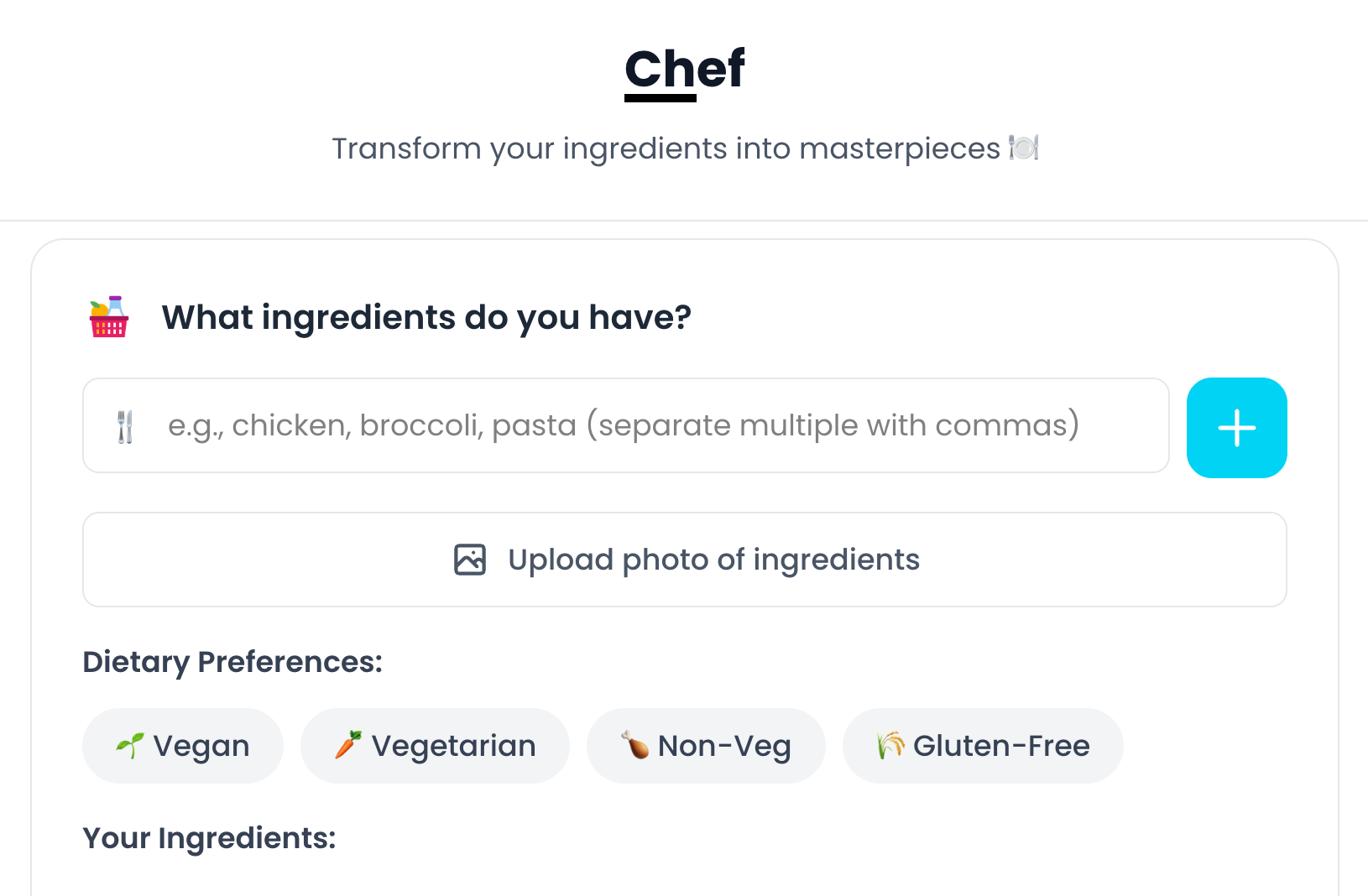Click the grocery basket icon
This screenshot has height=896, width=1368.
click(x=109, y=317)
